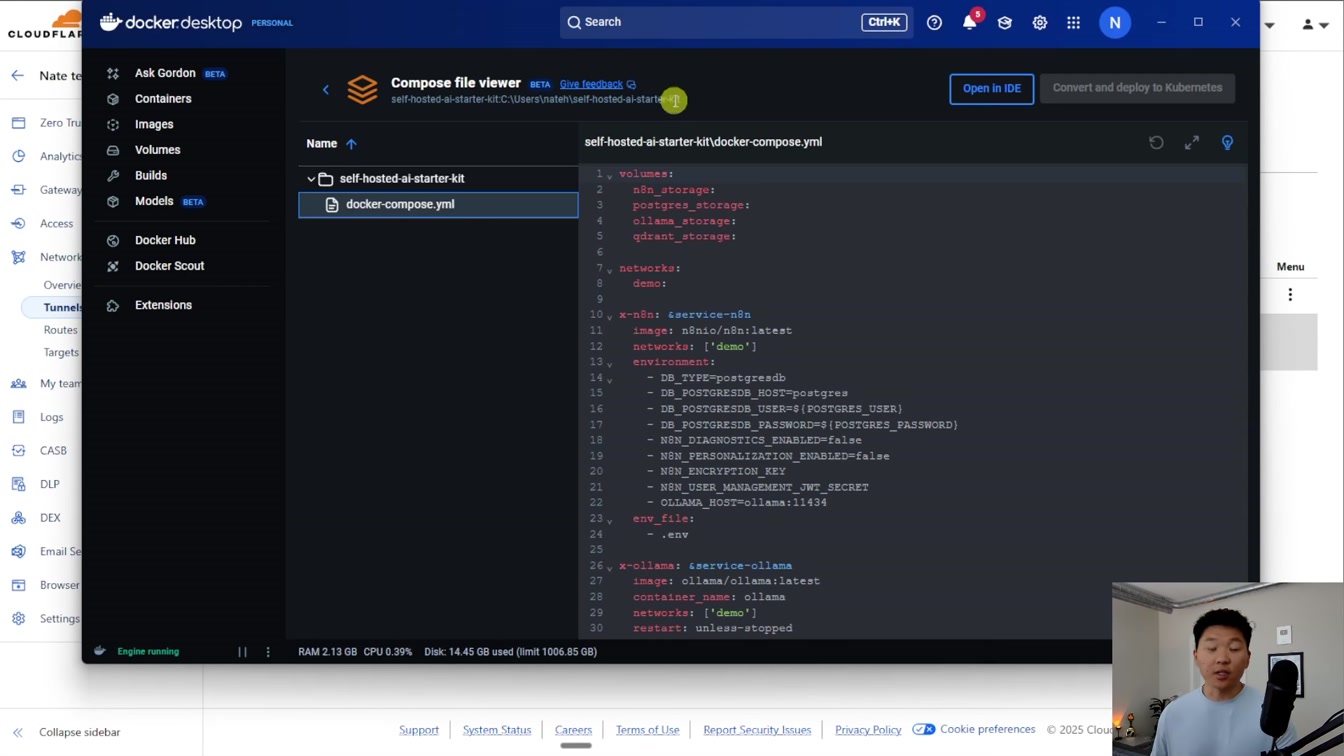Pause the Docker engine

click(242, 652)
